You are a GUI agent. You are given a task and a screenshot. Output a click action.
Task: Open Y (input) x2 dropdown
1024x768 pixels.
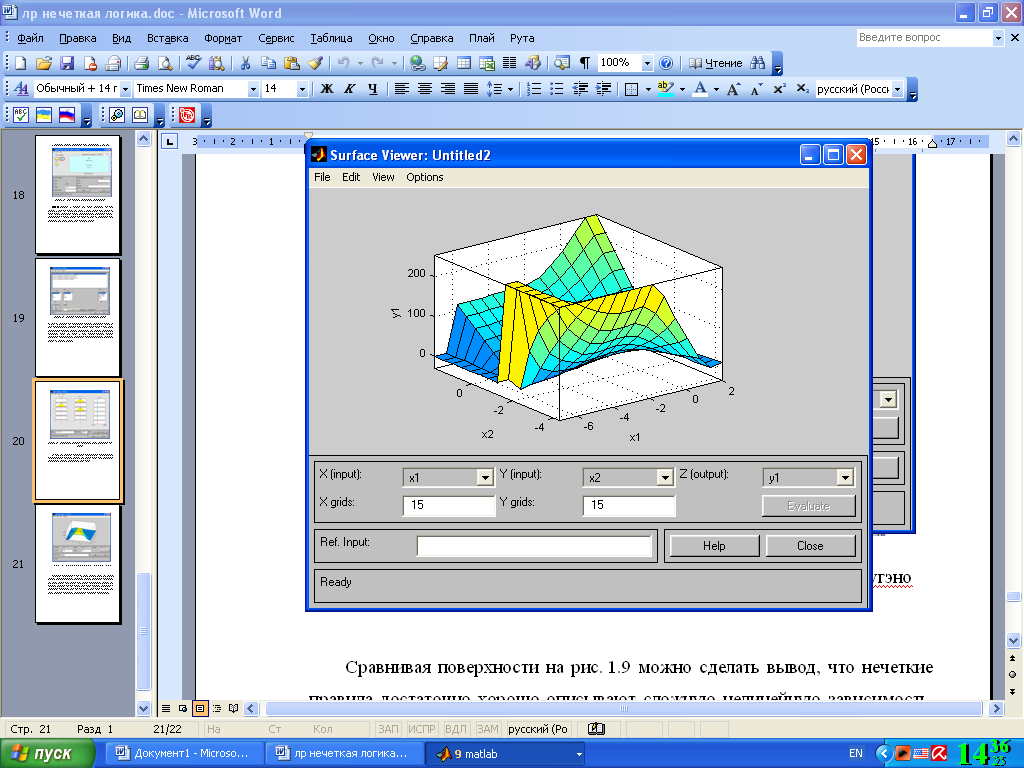pyautogui.click(x=665, y=478)
